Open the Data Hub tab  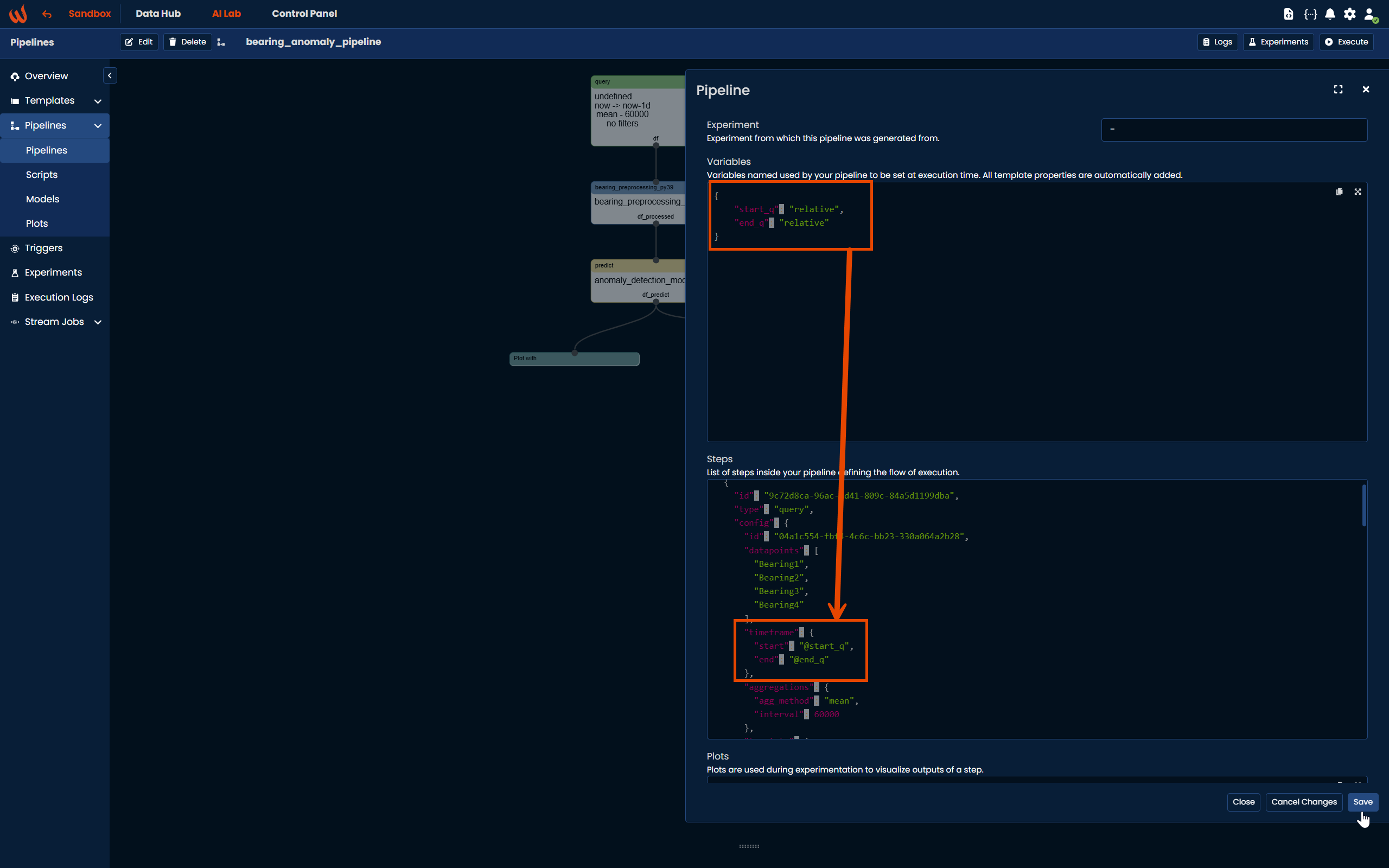(x=158, y=13)
